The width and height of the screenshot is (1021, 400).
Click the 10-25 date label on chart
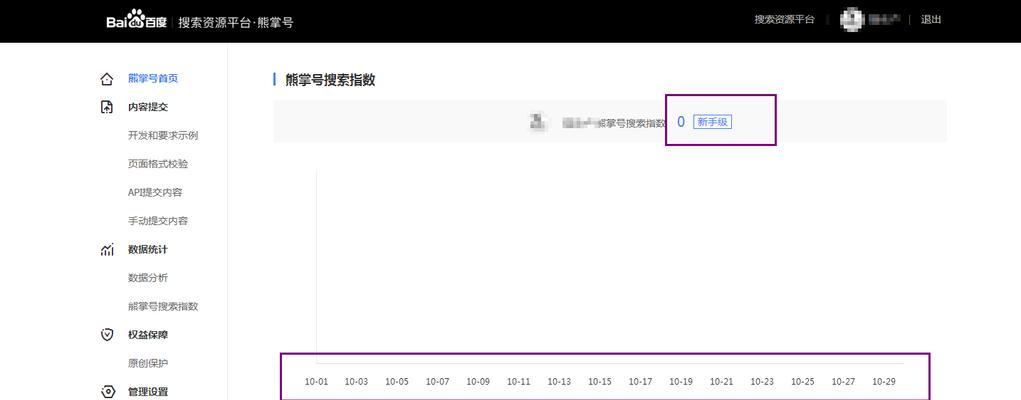coord(803,382)
